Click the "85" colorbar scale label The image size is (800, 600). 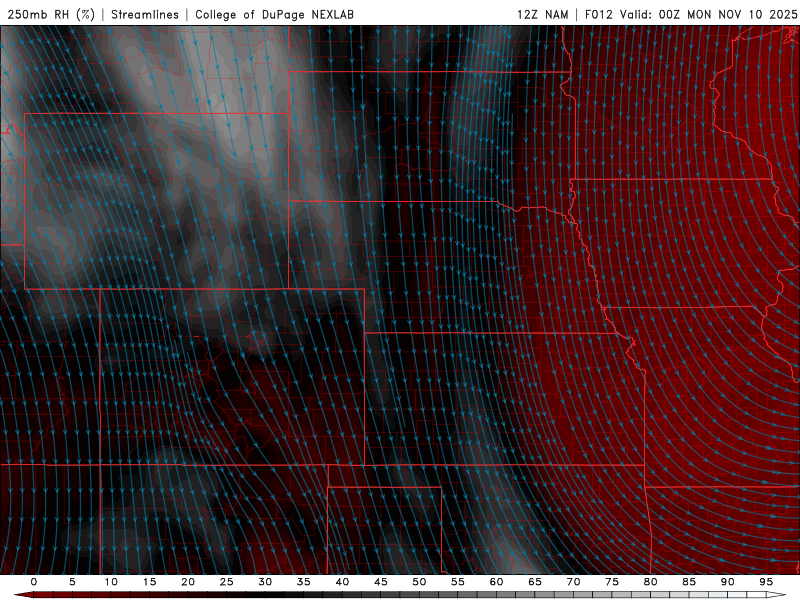(x=689, y=582)
